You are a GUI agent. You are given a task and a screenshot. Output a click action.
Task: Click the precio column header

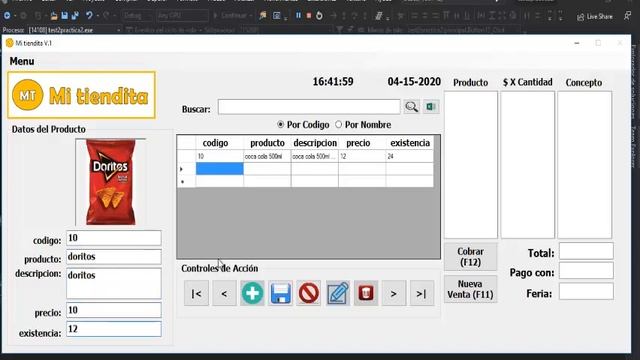point(362,143)
